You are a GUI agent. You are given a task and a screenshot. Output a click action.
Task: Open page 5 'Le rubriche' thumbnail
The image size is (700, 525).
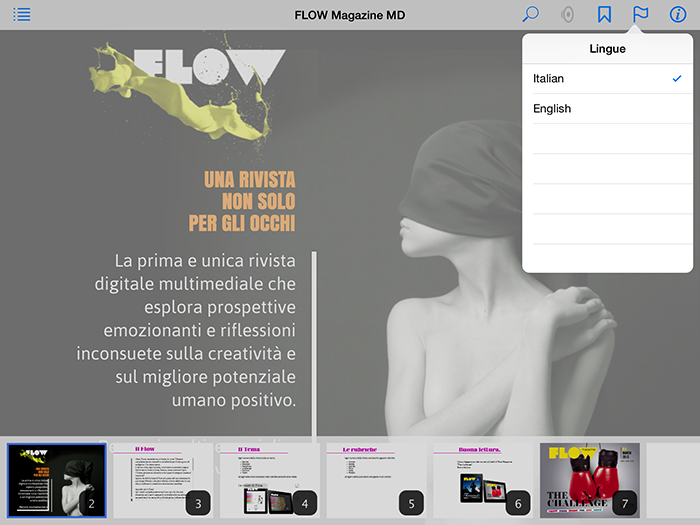point(376,480)
